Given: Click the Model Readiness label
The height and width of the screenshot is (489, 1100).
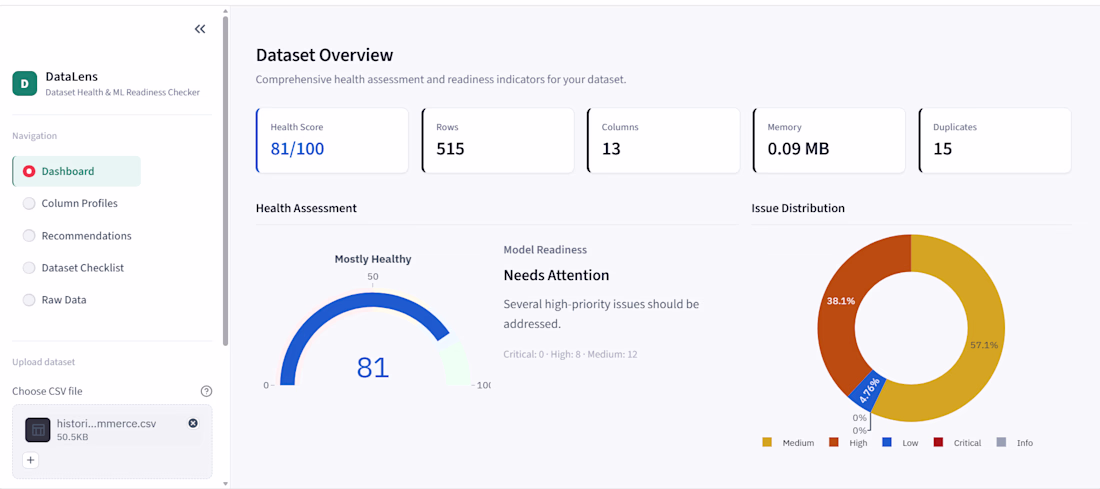Looking at the screenshot, I should pyautogui.click(x=545, y=250).
